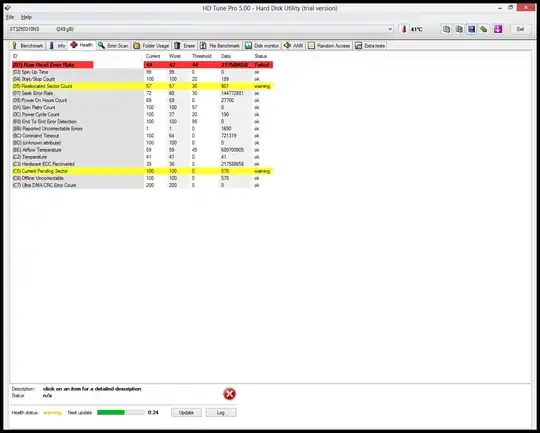Click the Data column header

tap(226, 56)
